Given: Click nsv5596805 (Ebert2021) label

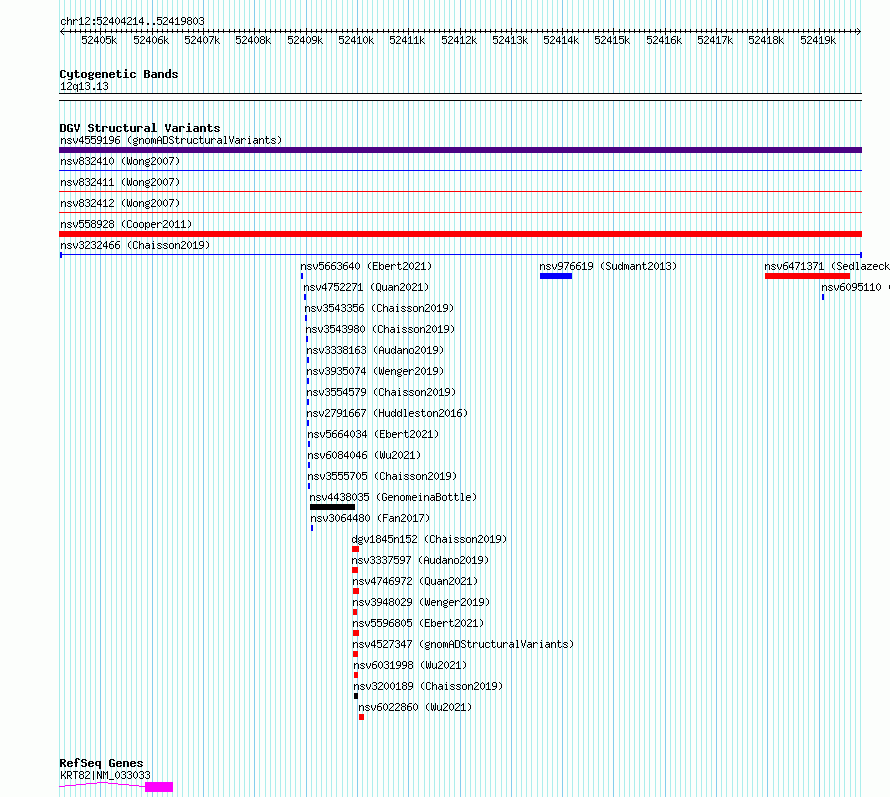Looking at the screenshot, I should click(418, 623).
